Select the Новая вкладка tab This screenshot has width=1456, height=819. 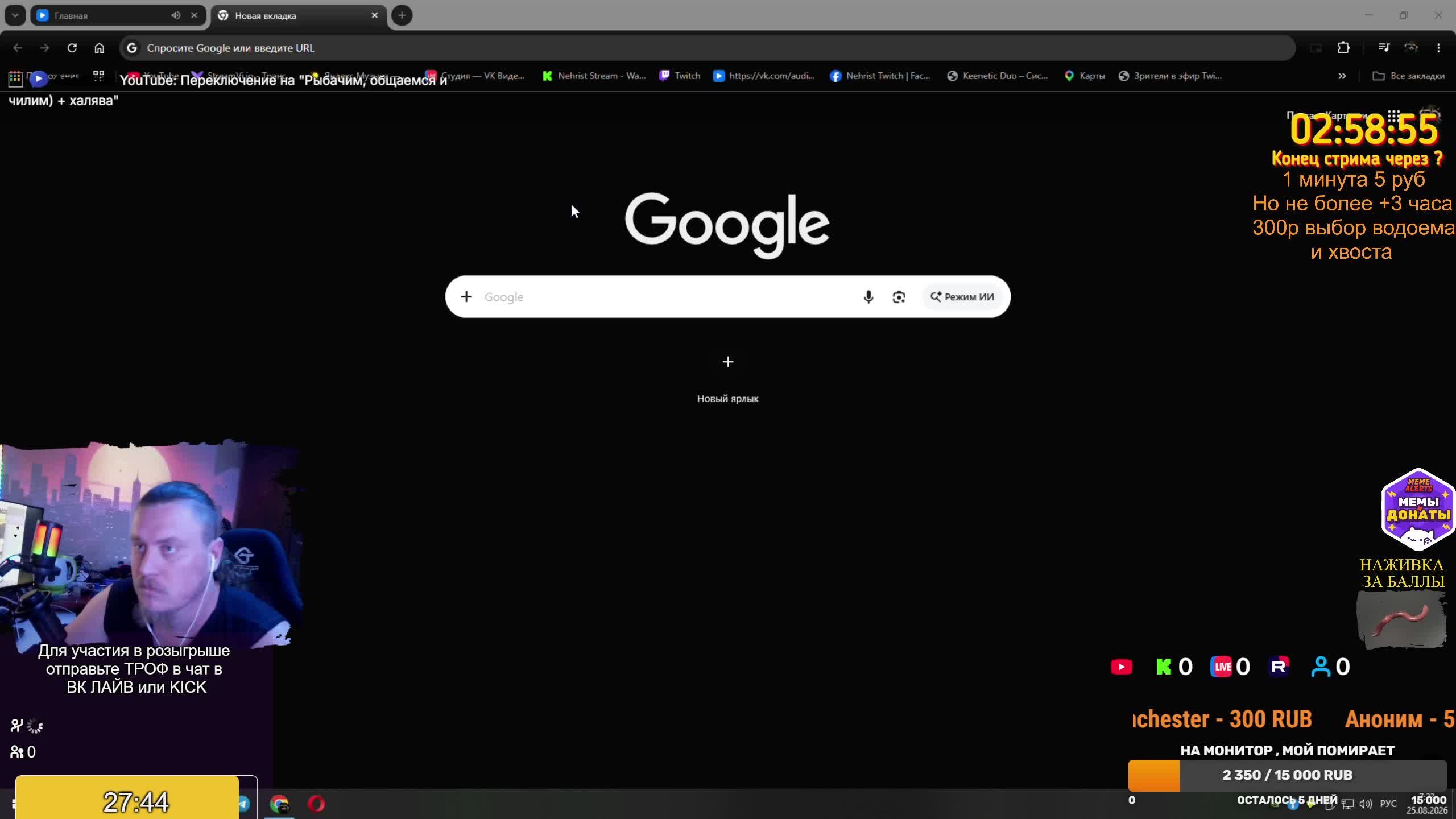tap(298, 15)
